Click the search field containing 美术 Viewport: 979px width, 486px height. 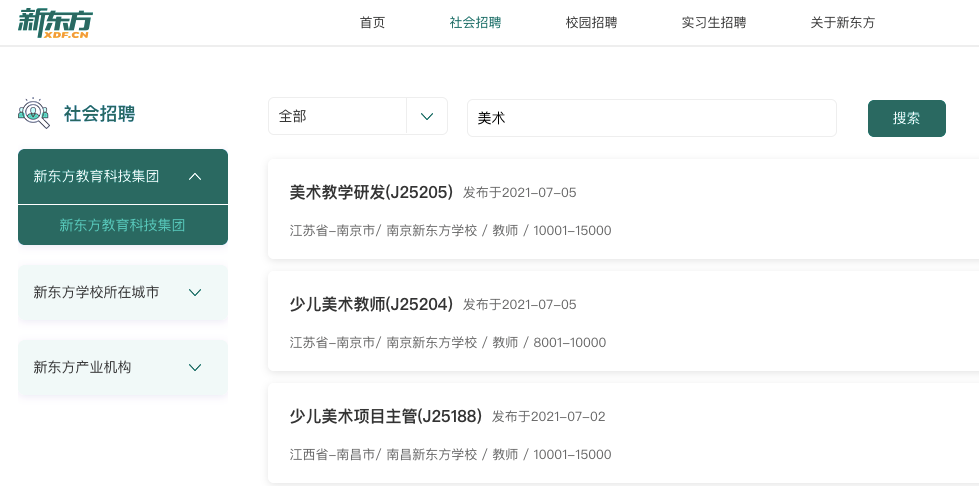click(651, 118)
